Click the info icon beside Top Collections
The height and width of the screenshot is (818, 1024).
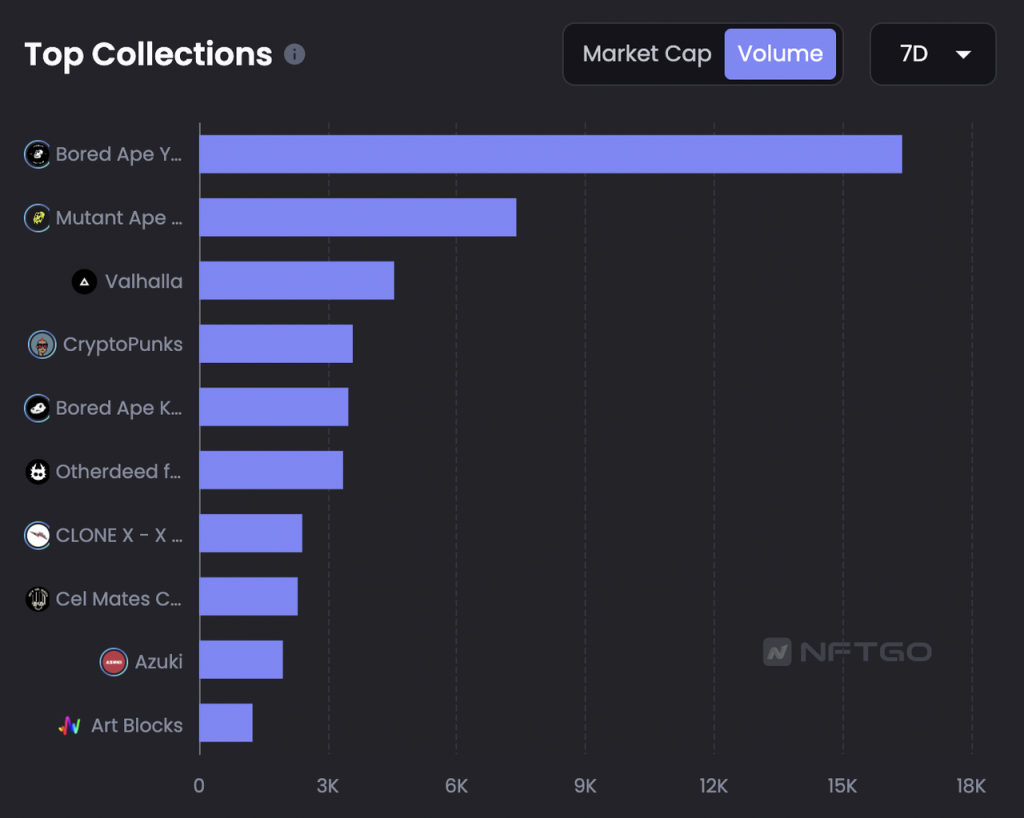(295, 54)
